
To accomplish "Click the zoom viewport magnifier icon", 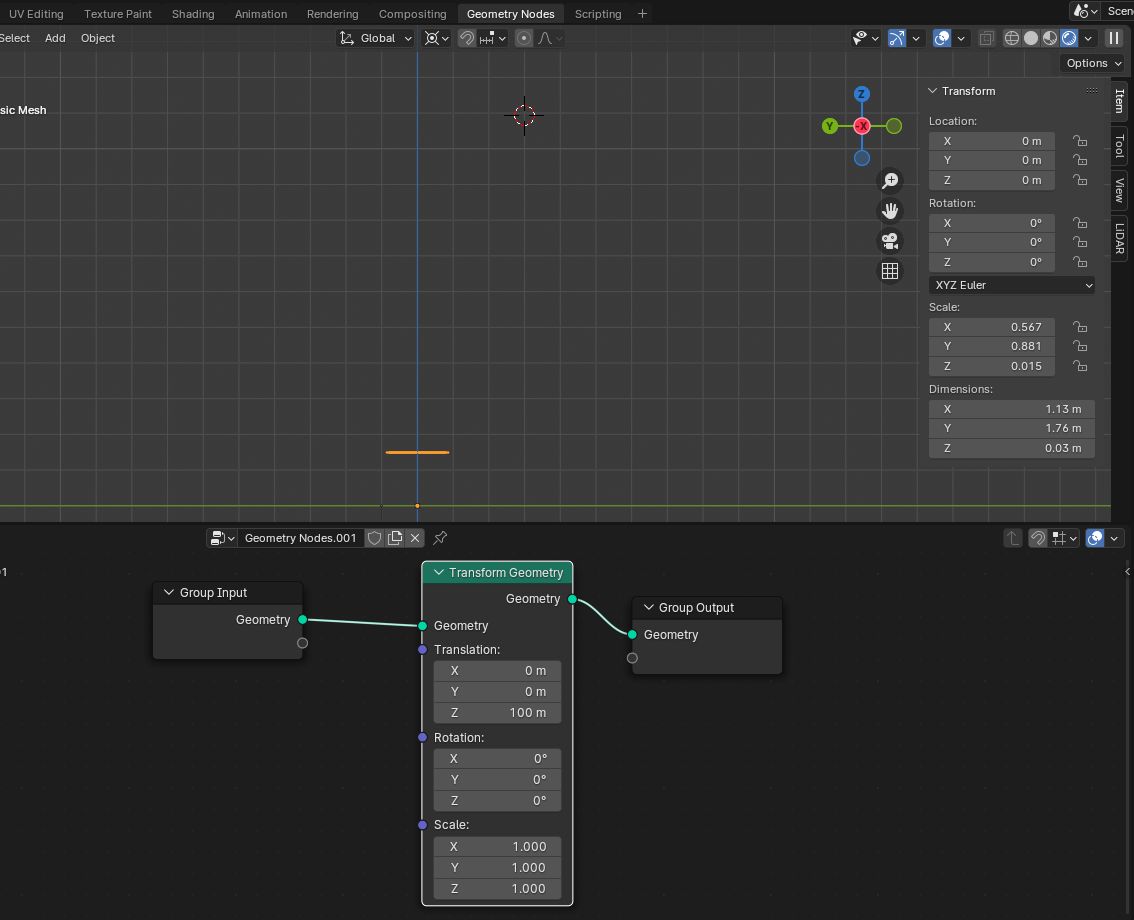I will click(890, 180).
